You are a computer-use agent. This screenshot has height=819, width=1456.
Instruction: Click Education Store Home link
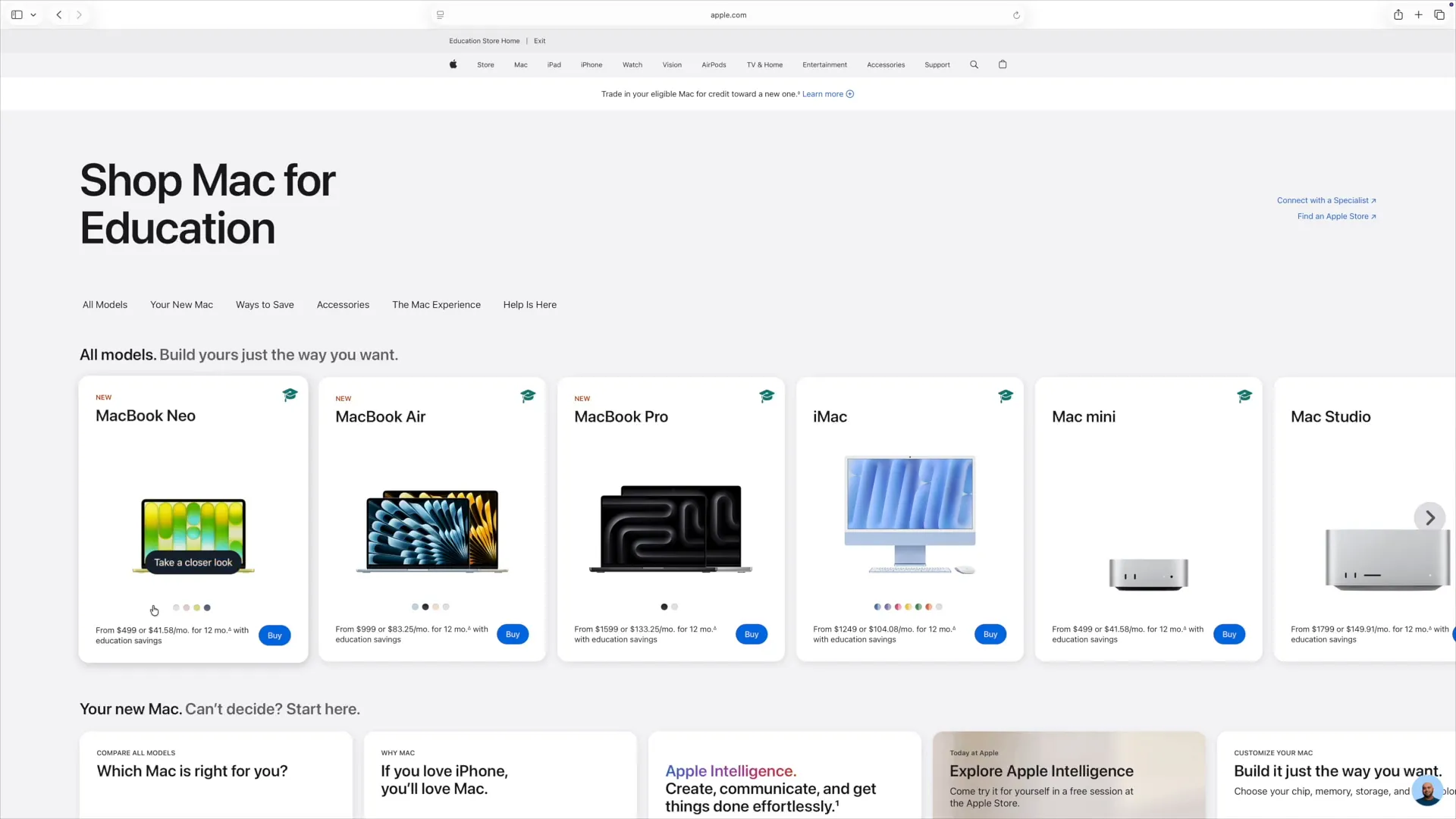click(x=484, y=41)
